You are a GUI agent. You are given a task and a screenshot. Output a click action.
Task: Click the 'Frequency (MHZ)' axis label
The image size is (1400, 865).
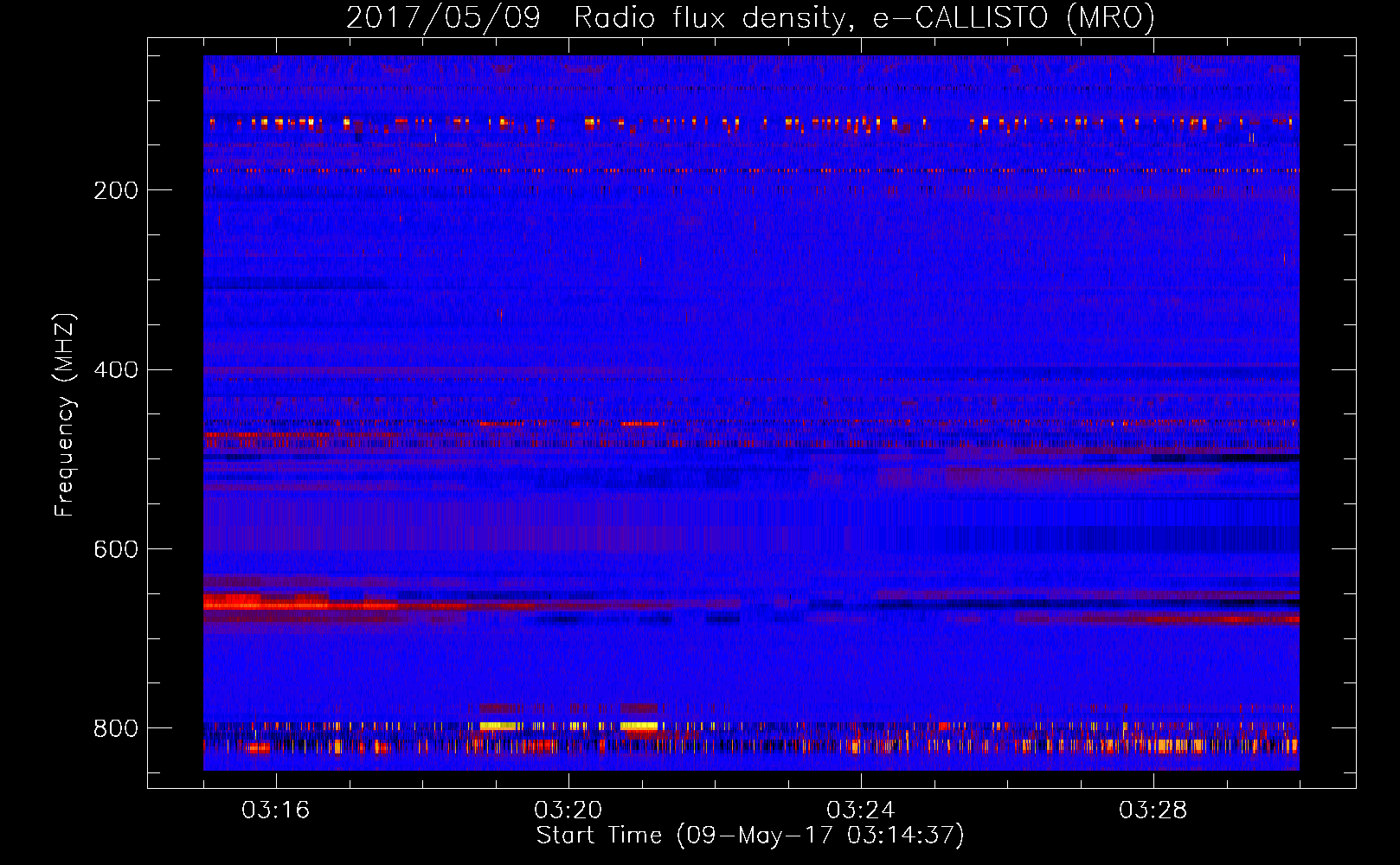[x=64, y=414]
